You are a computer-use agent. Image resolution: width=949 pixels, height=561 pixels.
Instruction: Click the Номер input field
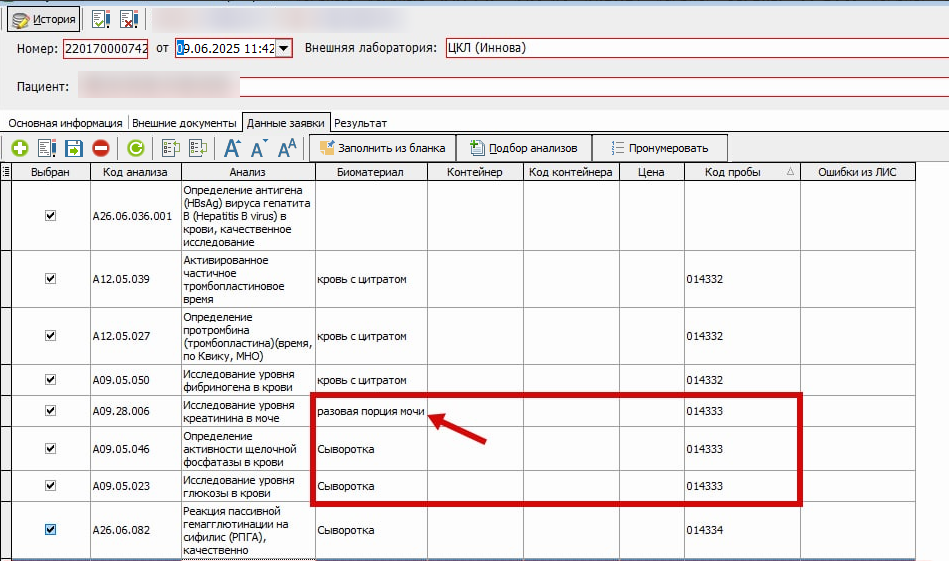[105, 48]
